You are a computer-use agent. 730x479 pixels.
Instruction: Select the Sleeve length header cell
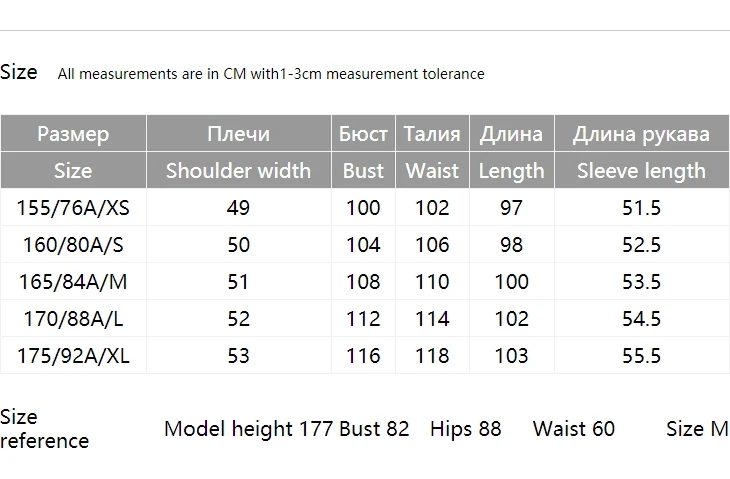(x=641, y=170)
